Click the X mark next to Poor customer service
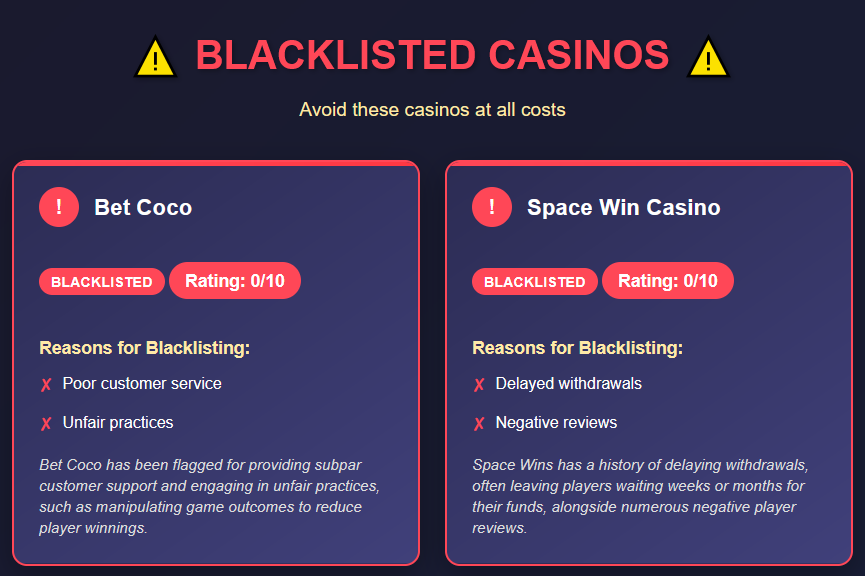865x576 pixels. 46,385
